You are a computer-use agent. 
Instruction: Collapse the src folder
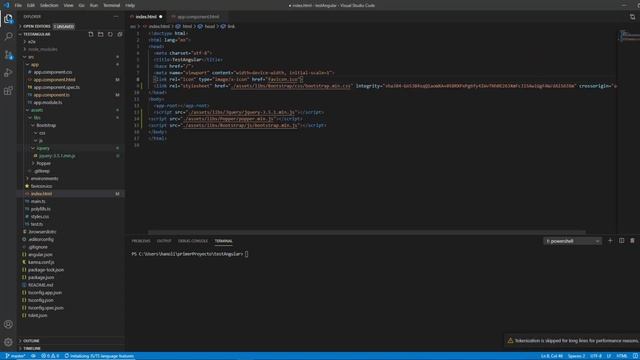click(31, 57)
